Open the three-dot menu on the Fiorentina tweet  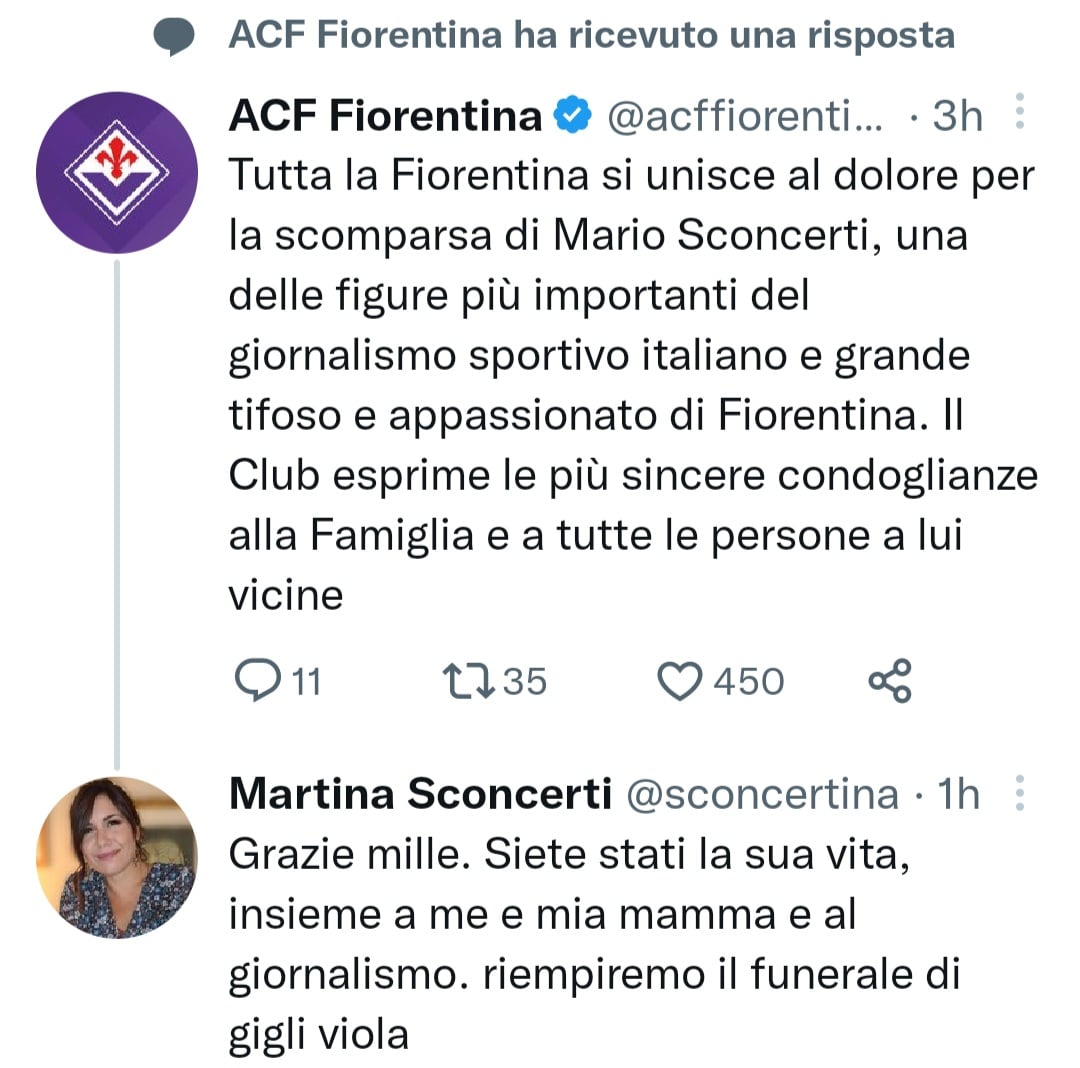(x=1020, y=114)
